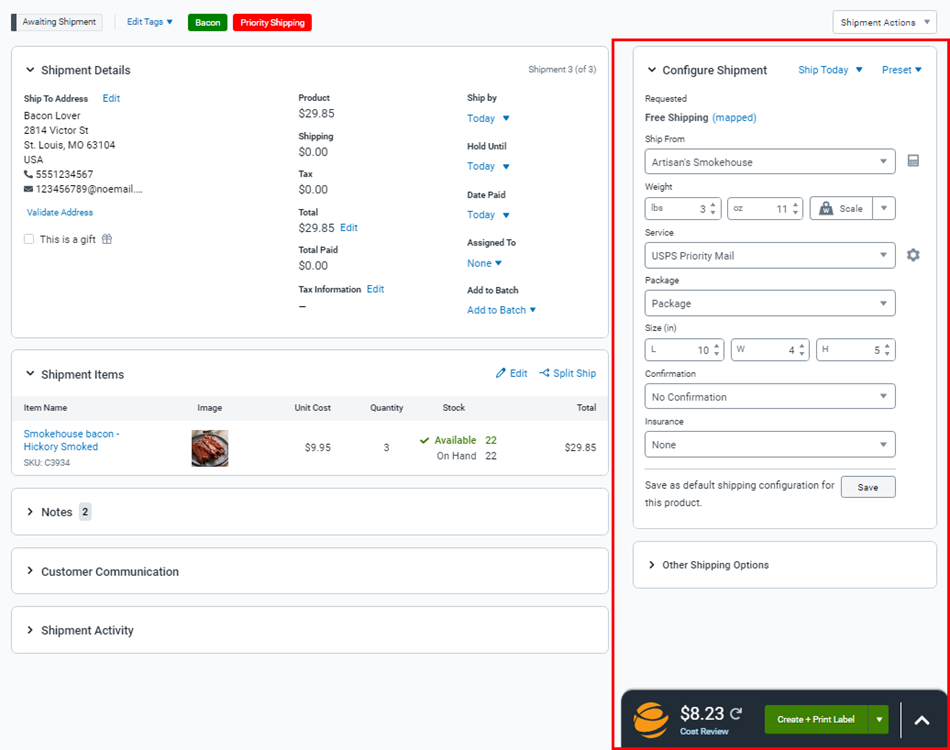Click the (mapped) Free Shipping link
950x750 pixels.
pos(734,118)
